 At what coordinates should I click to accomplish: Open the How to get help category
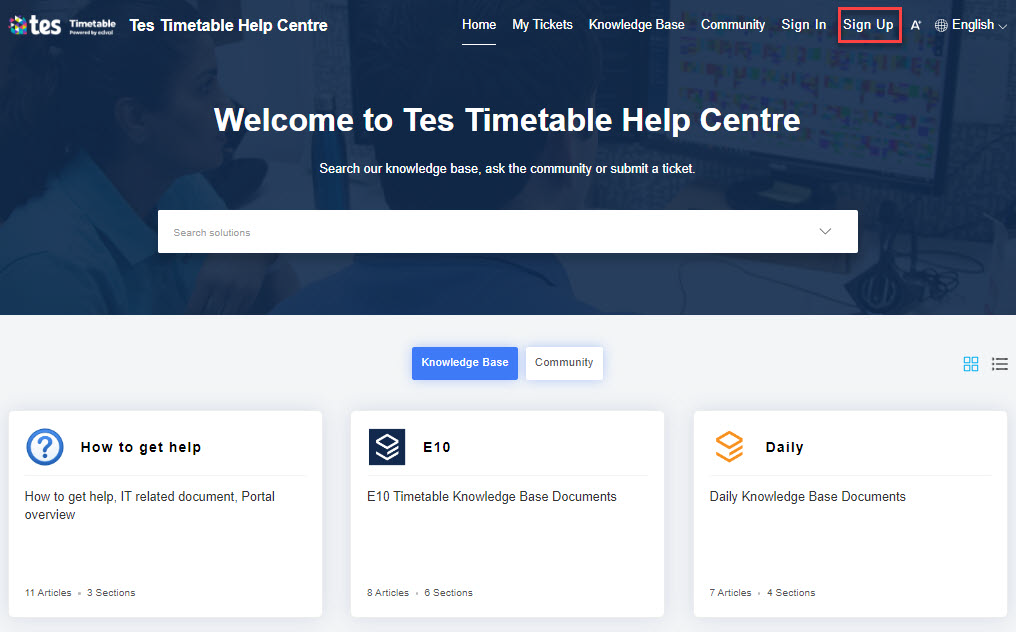[x=141, y=447]
